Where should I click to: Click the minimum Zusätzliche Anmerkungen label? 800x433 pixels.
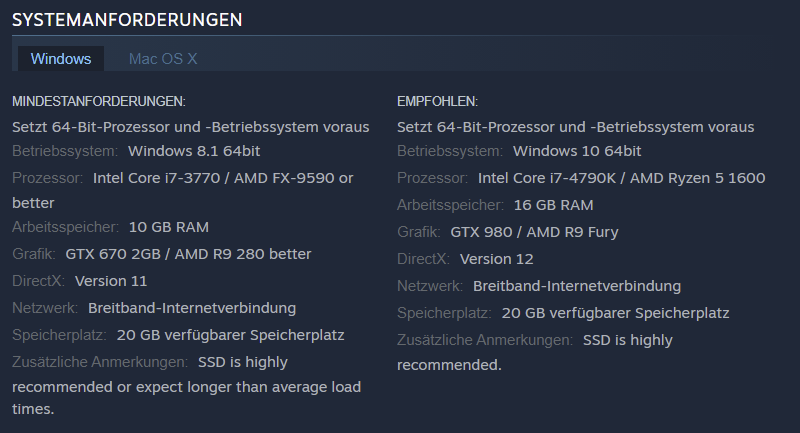pyautogui.click(x=99, y=361)
